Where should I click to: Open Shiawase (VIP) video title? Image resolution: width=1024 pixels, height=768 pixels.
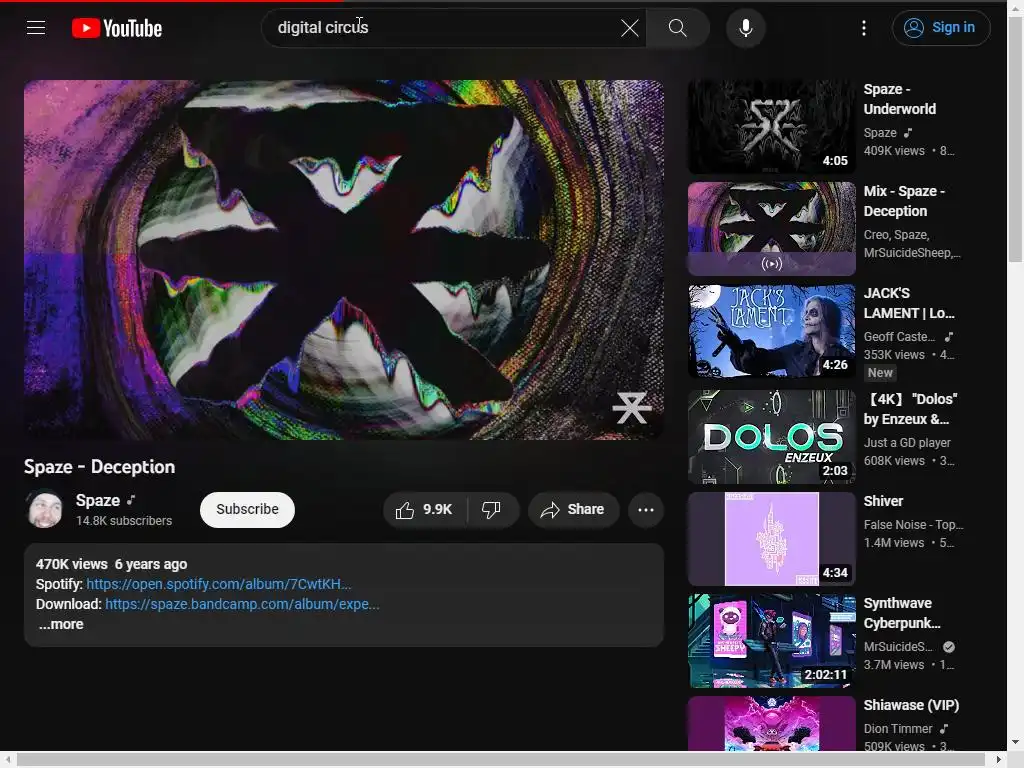pos(911,705)
